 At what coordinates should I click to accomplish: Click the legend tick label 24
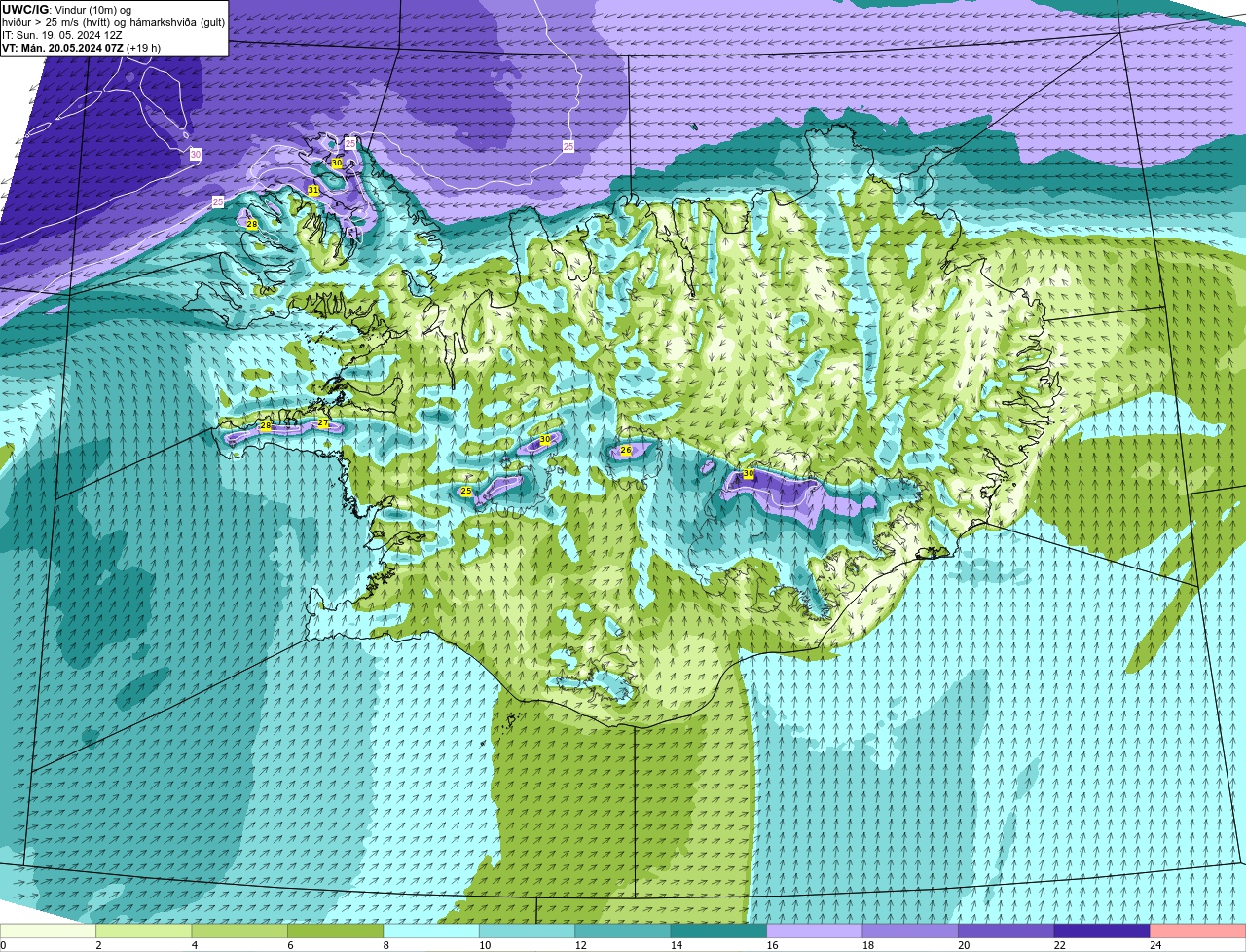[x=1154, y=945]
